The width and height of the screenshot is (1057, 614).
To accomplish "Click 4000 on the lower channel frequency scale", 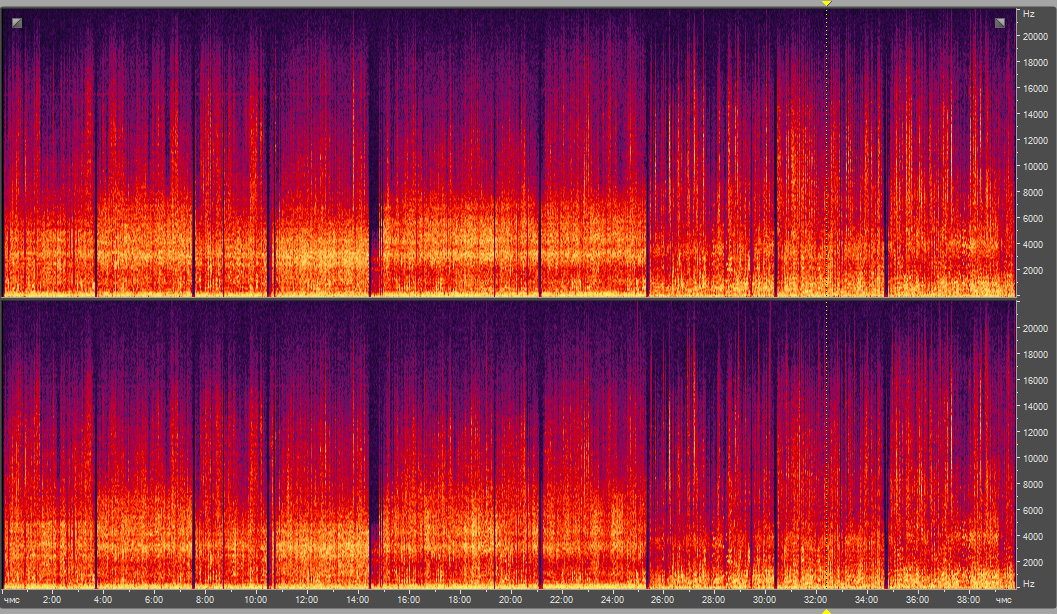I will (x=1033, y=536).
